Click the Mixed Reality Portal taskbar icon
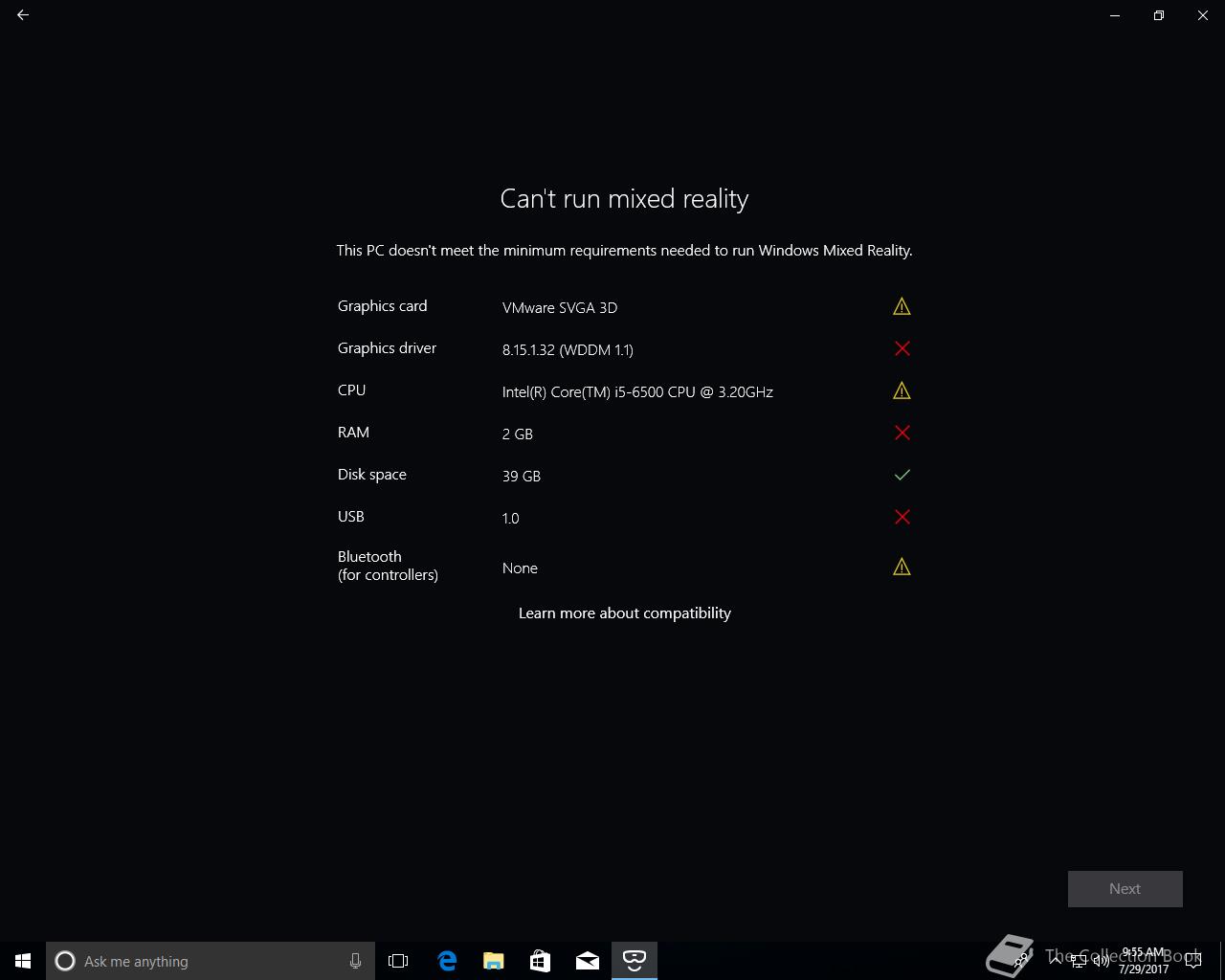 [635, 961]
